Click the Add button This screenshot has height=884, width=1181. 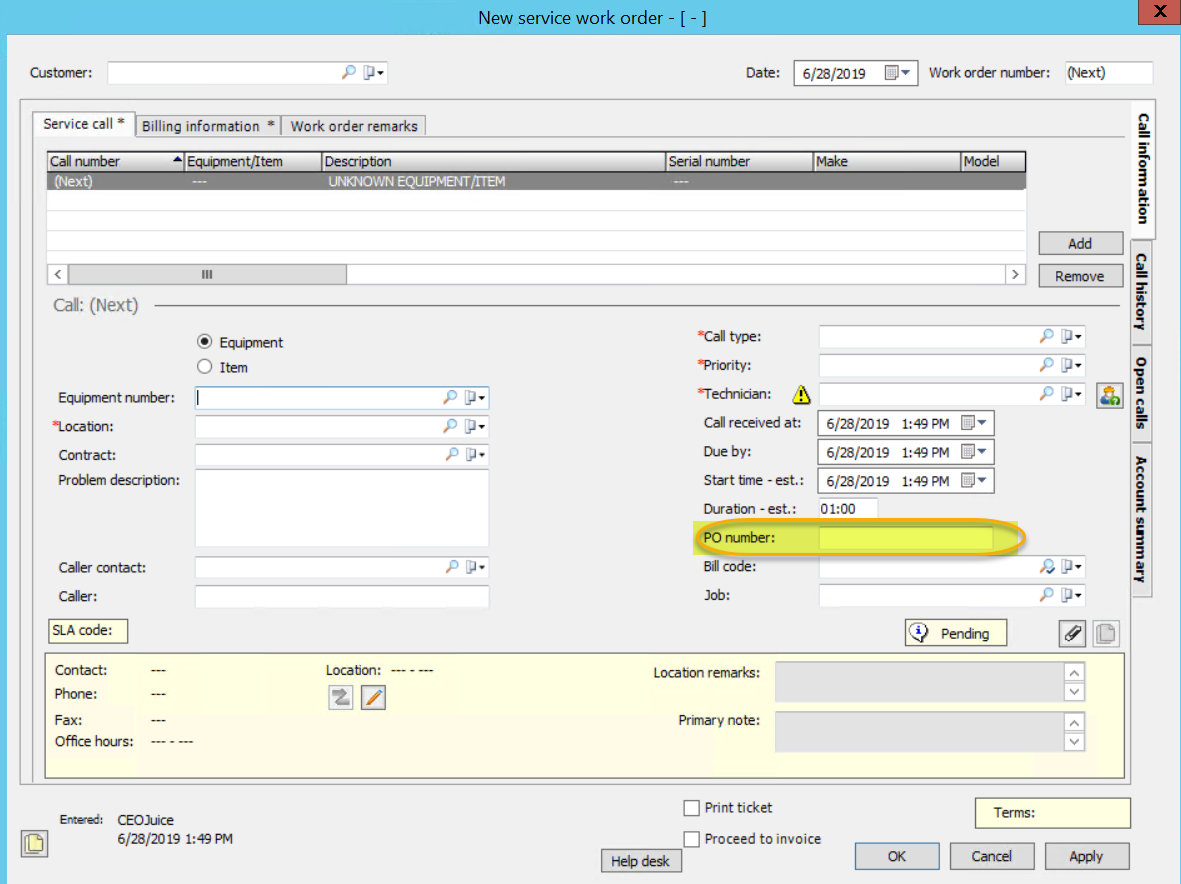(x=1080, y=243)
